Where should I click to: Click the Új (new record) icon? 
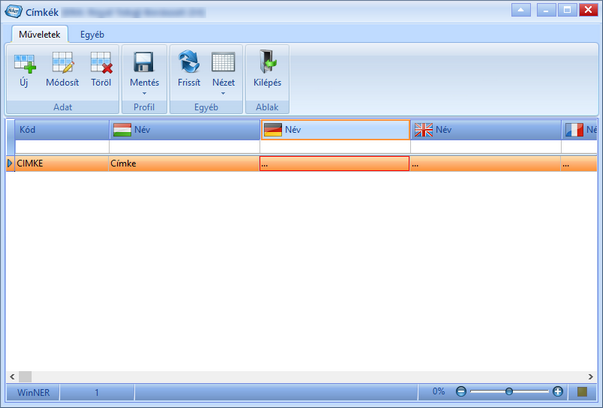pos(25,63)
